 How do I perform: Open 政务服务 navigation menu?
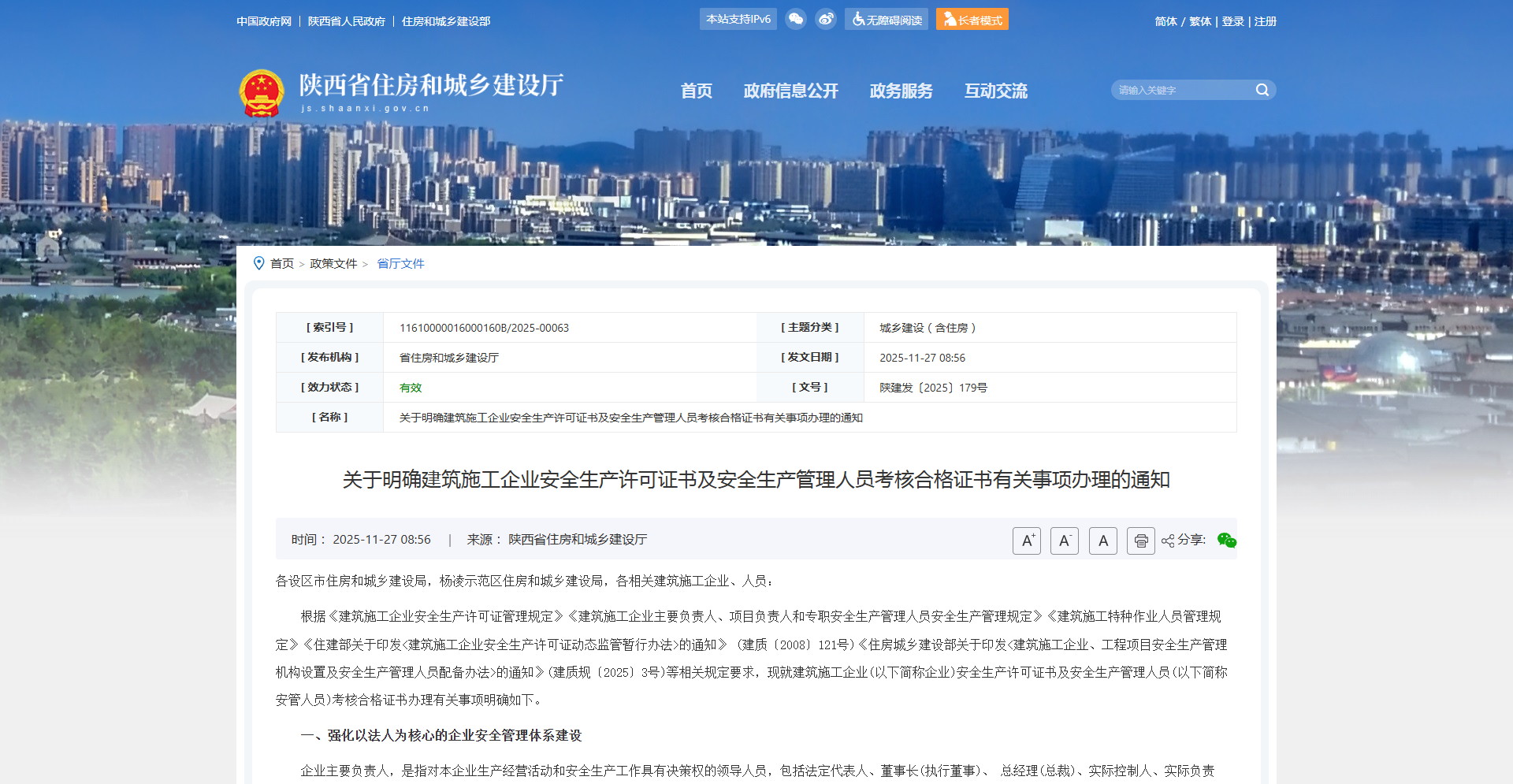[901, 91]
